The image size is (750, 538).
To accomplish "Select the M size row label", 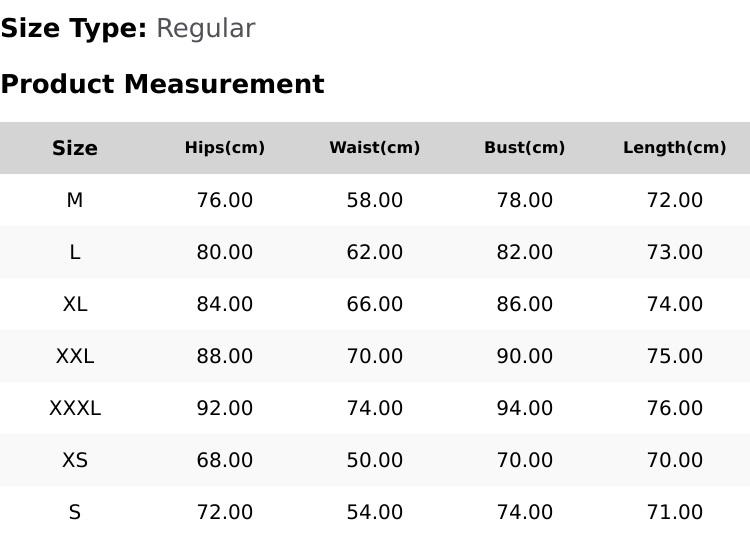I will [75, 200].
